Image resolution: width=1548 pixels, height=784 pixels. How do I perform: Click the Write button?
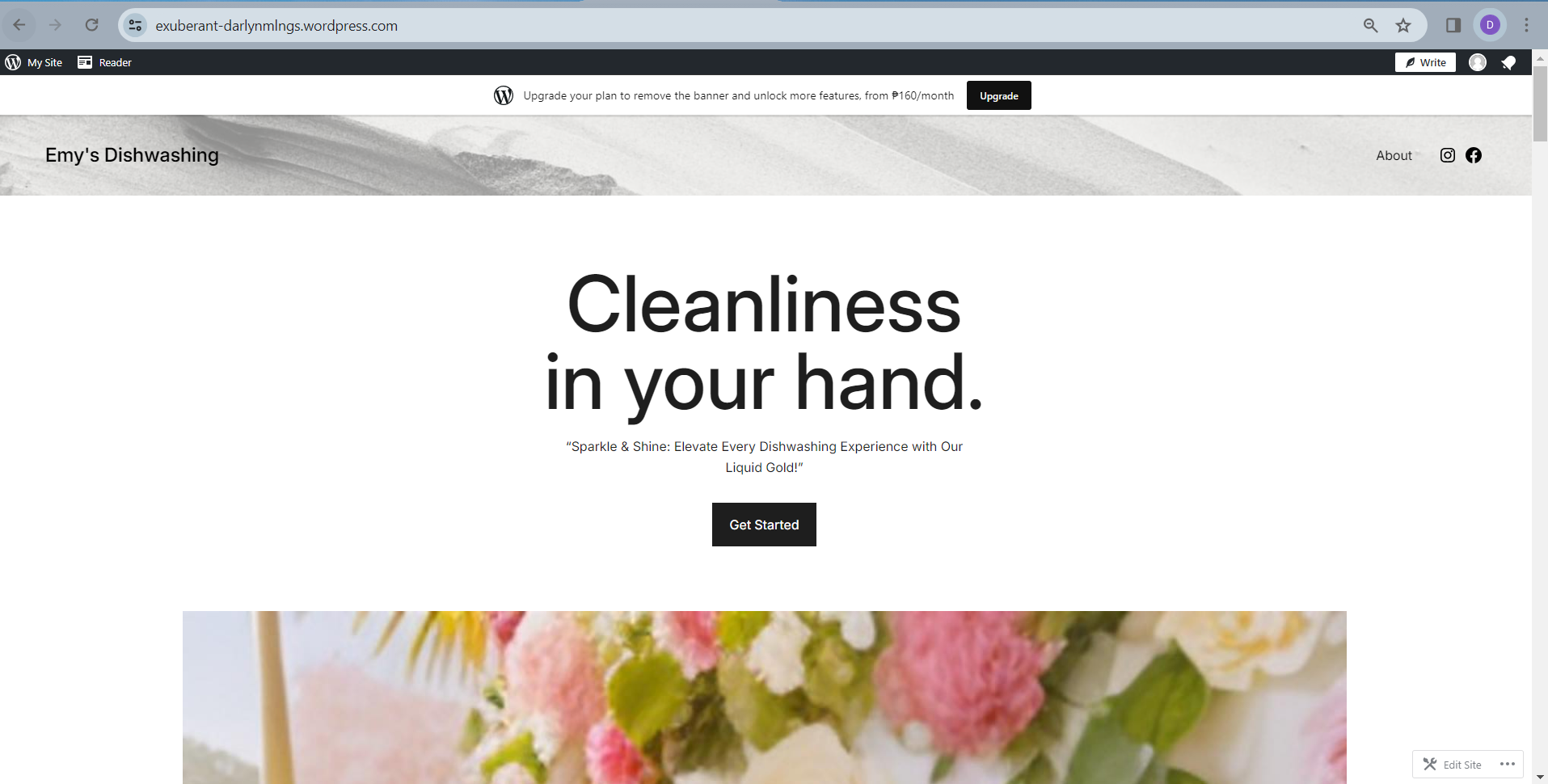click(x=1425, y=62)
